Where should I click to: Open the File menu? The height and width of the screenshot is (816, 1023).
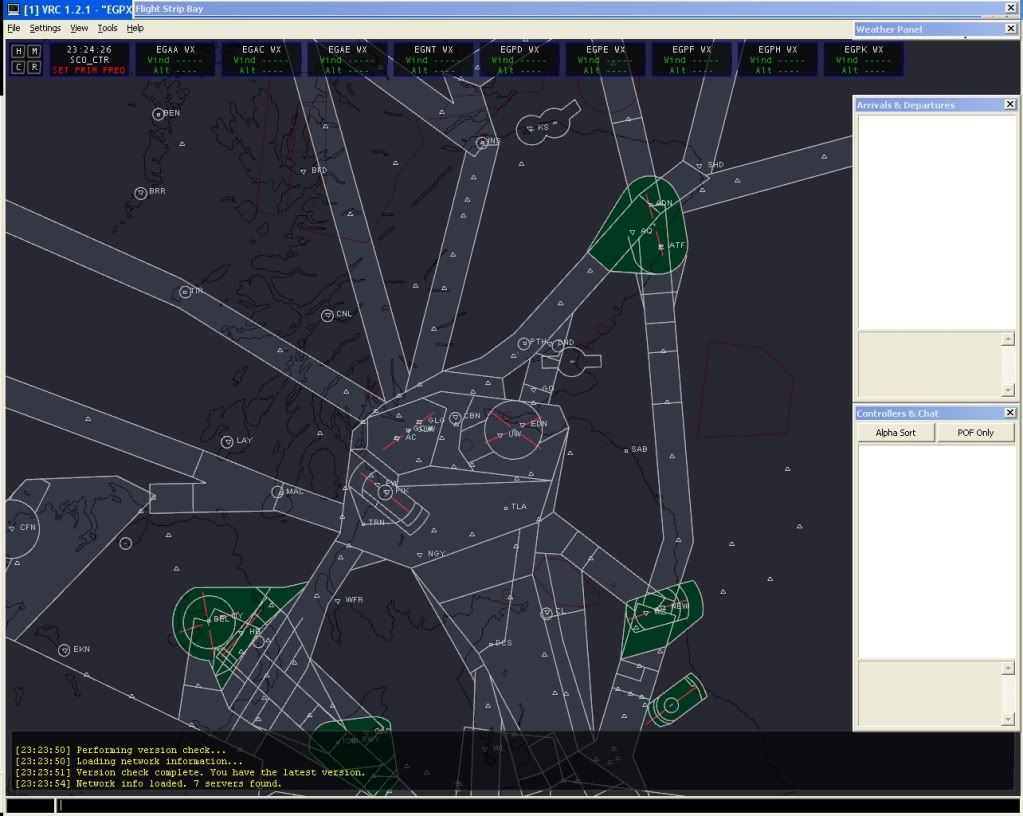(13, 28)
